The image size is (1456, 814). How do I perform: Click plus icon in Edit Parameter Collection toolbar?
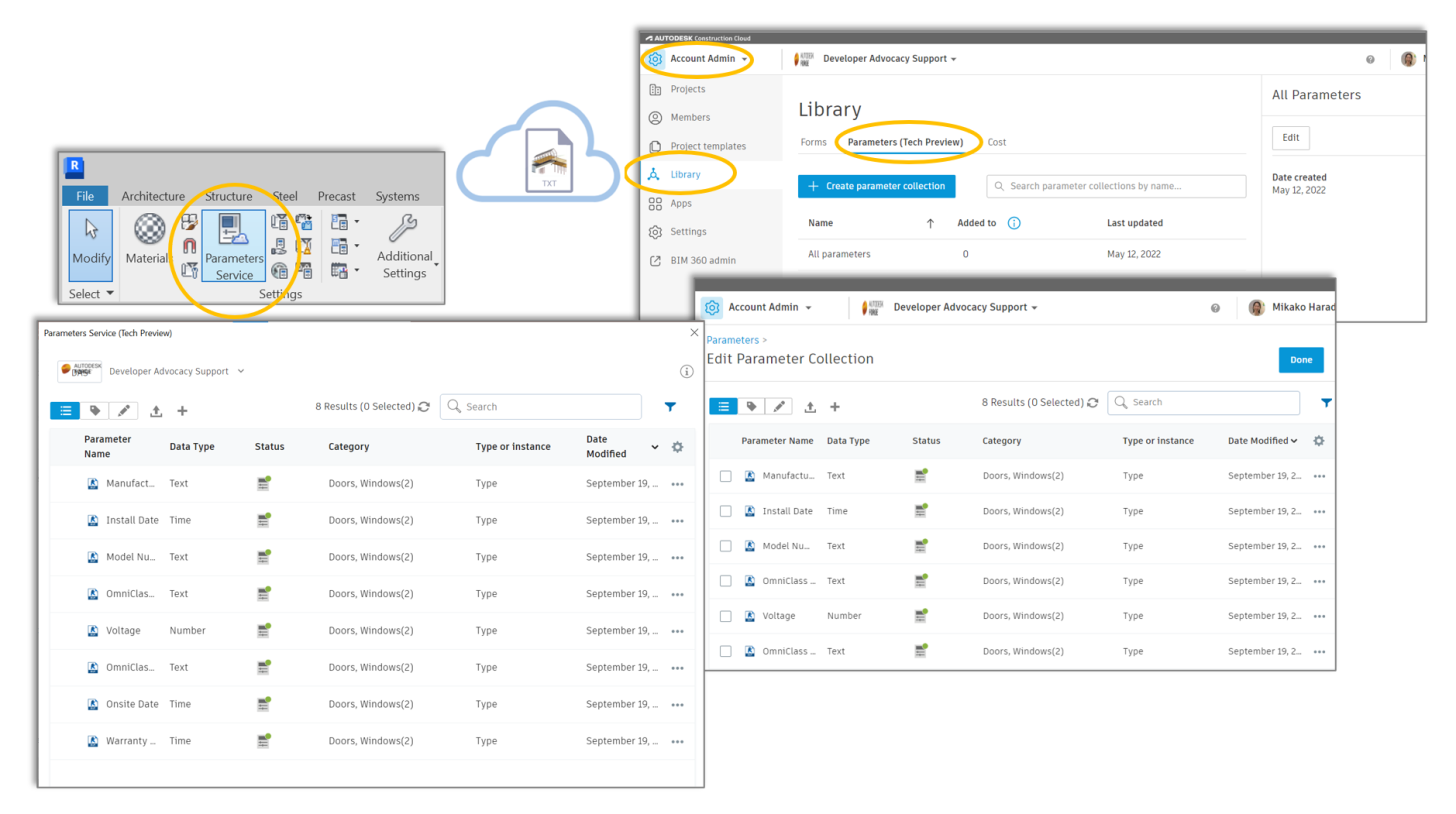tap(835, 406)
